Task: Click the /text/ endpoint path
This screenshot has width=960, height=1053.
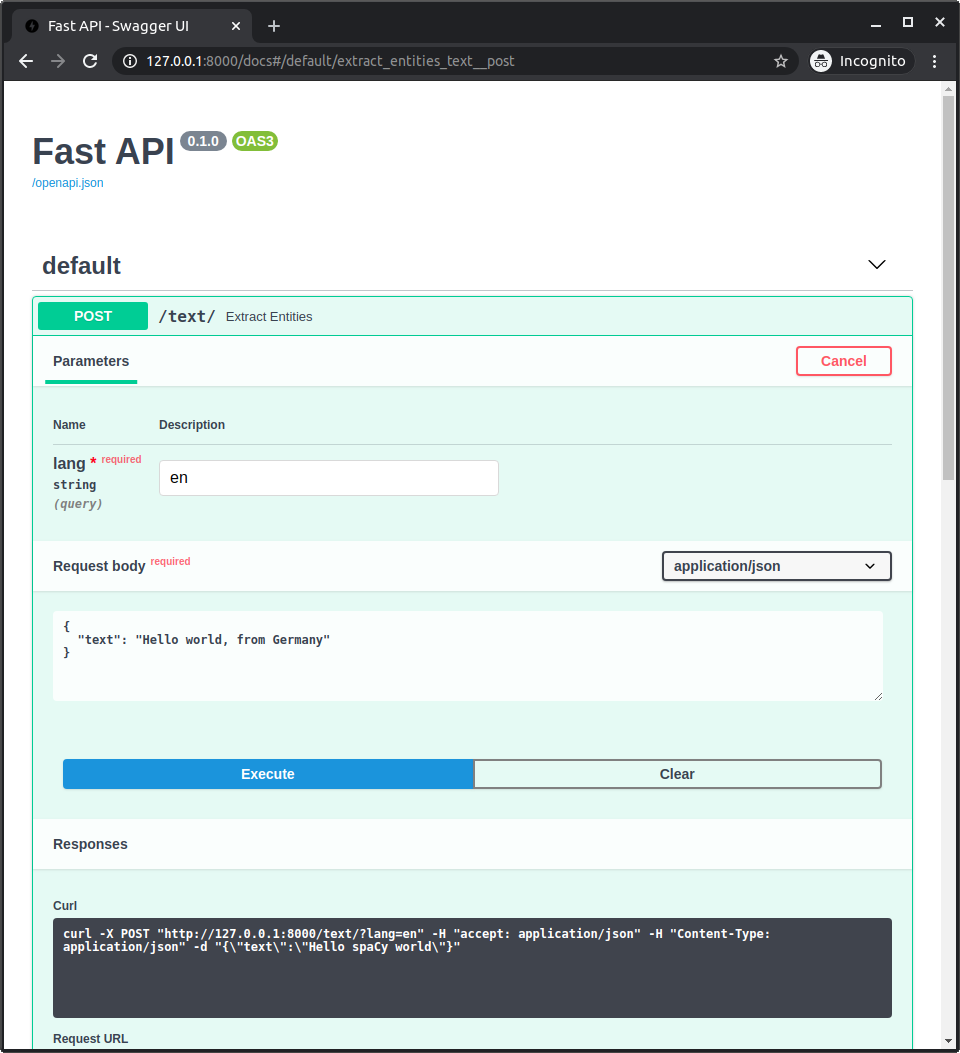Action: 187,316
